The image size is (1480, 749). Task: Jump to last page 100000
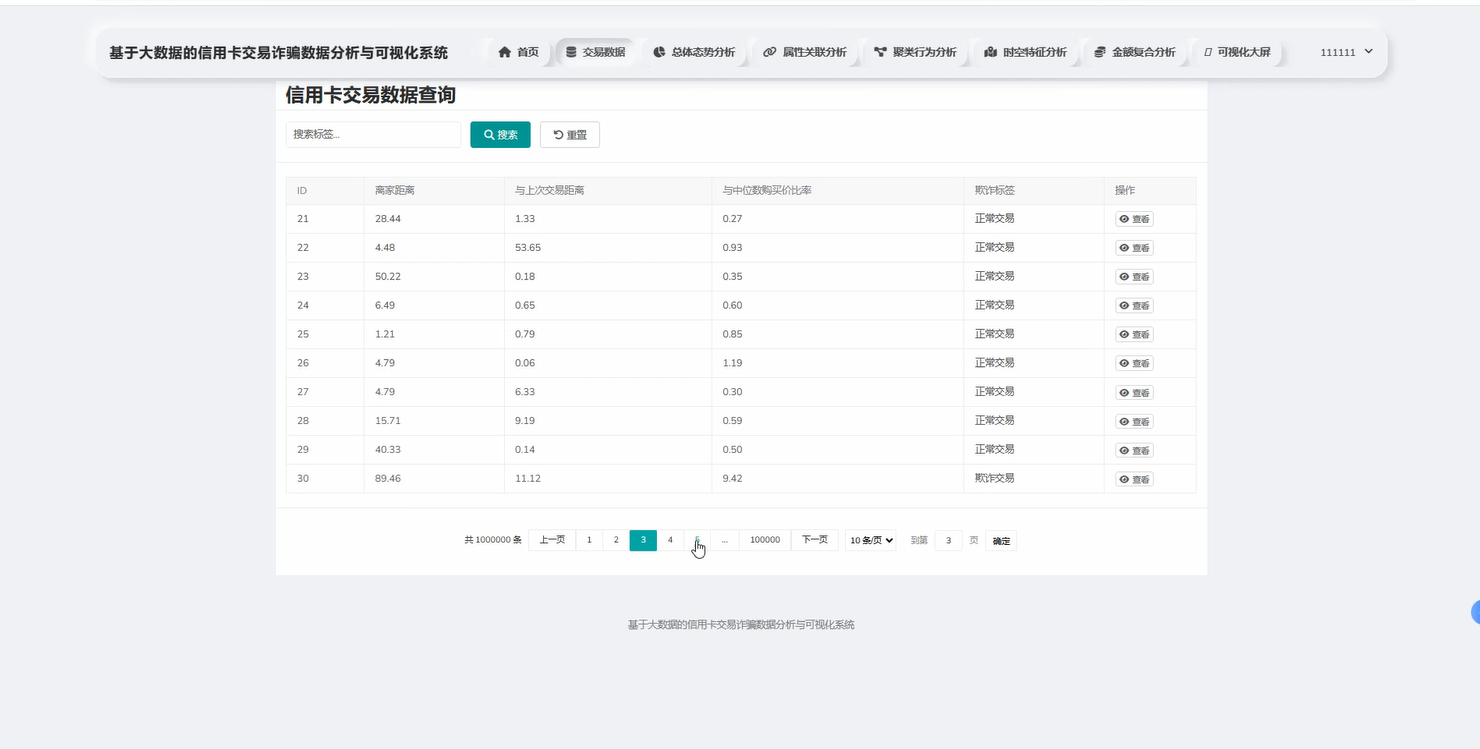[x=765, y=540]
